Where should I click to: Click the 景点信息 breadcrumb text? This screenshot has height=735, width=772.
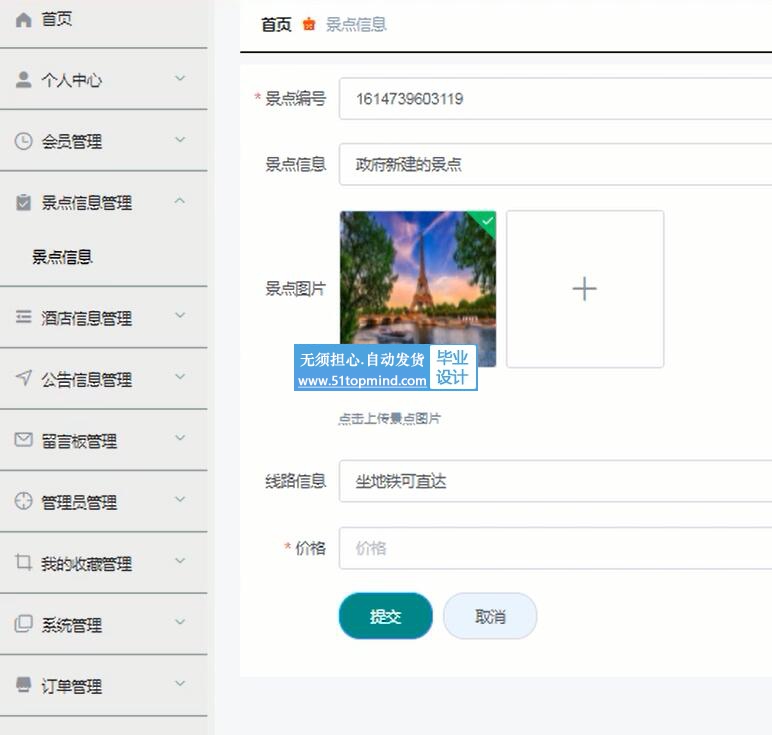356,24
